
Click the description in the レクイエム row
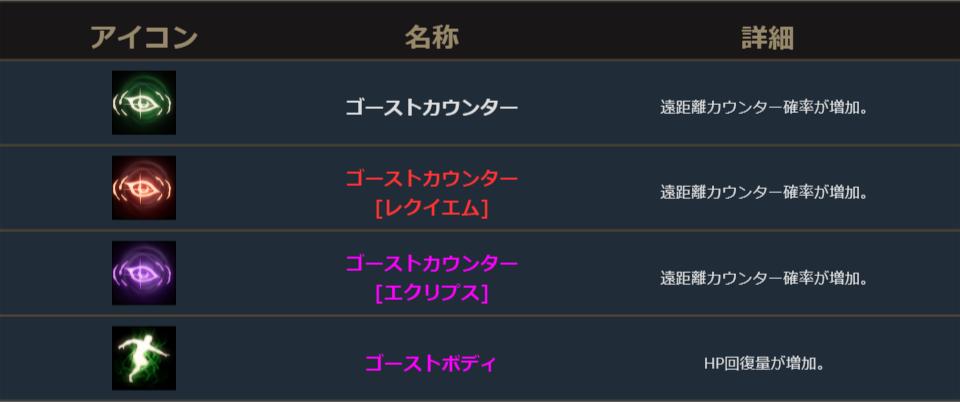pos(763,192)
